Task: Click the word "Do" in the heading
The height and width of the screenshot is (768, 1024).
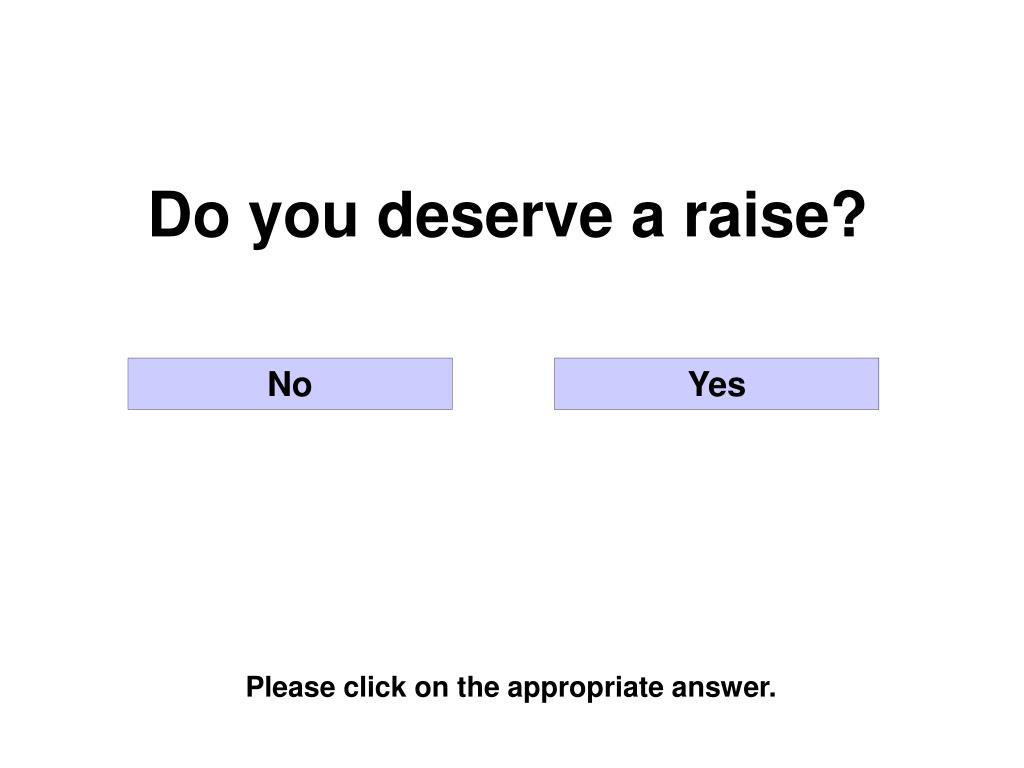Action: 189,215
